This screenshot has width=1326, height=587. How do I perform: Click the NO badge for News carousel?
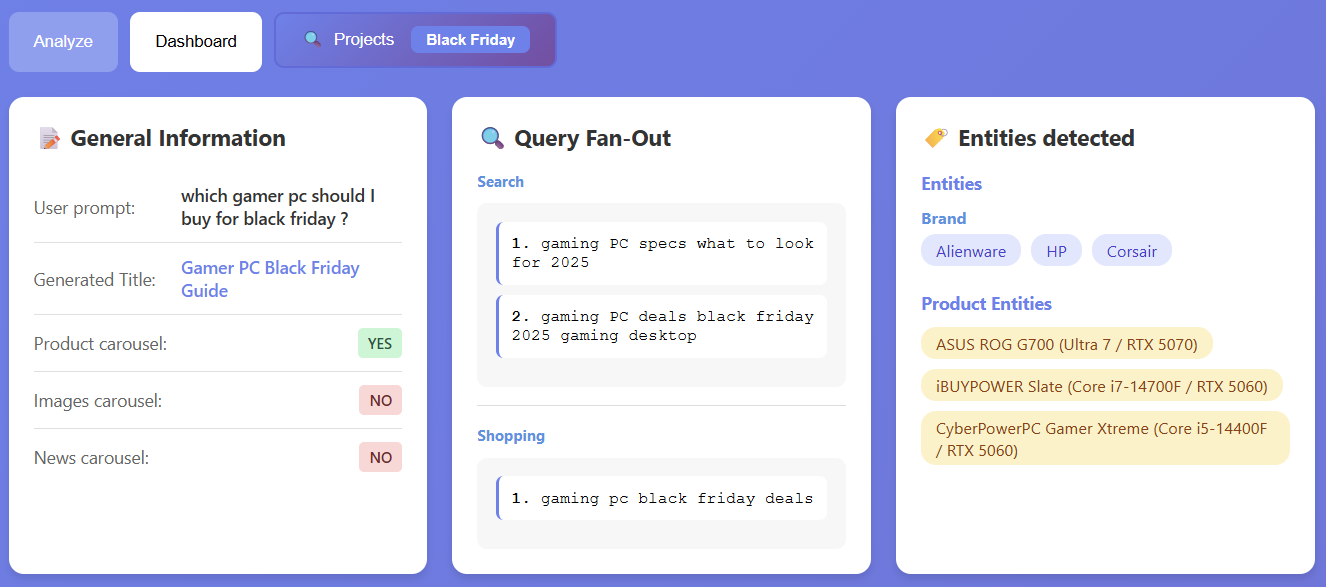[380, 457]
